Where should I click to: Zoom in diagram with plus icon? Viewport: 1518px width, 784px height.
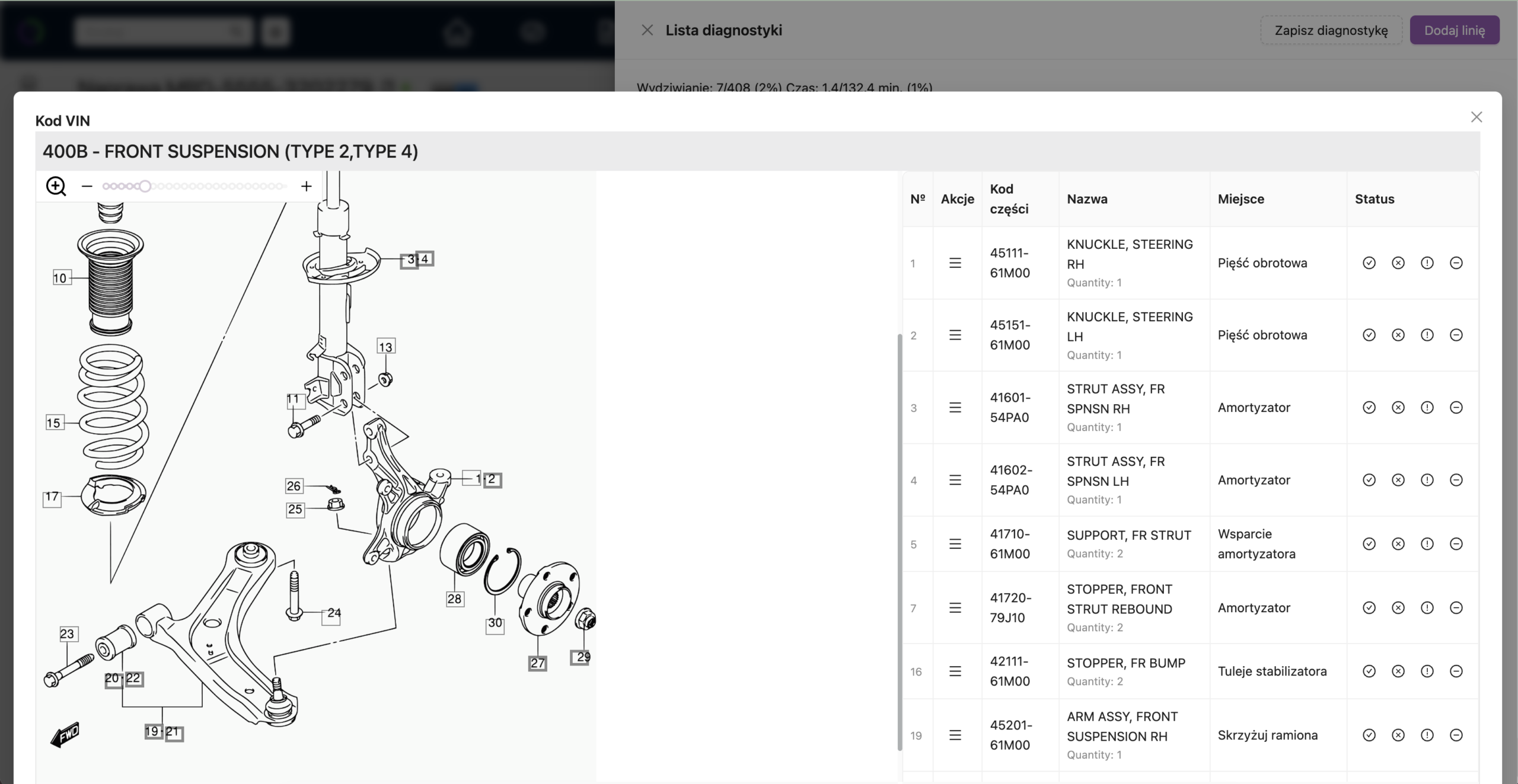307,186
